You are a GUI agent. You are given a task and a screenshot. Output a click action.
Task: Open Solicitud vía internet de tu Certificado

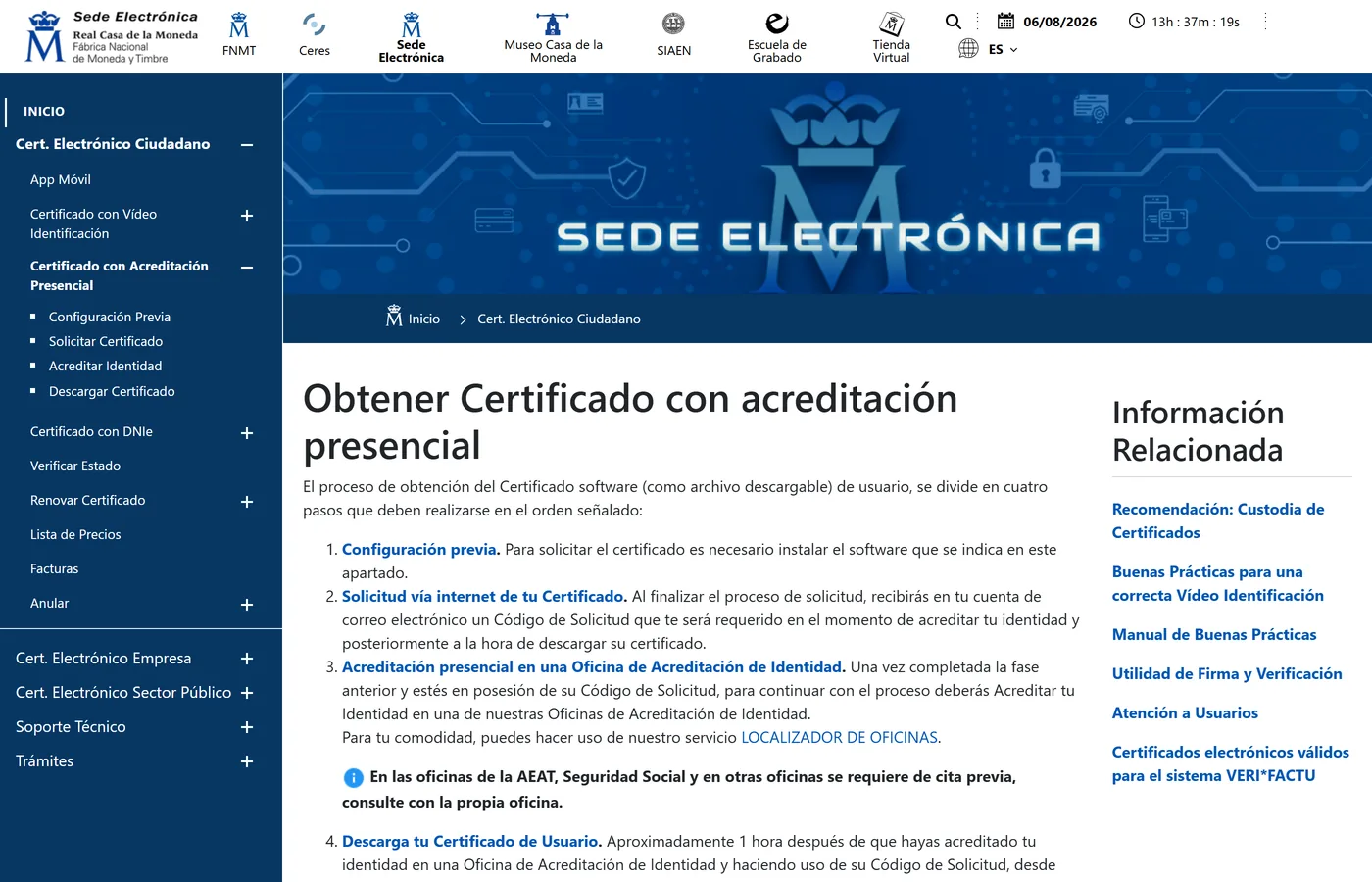click(x=484, y=597)
